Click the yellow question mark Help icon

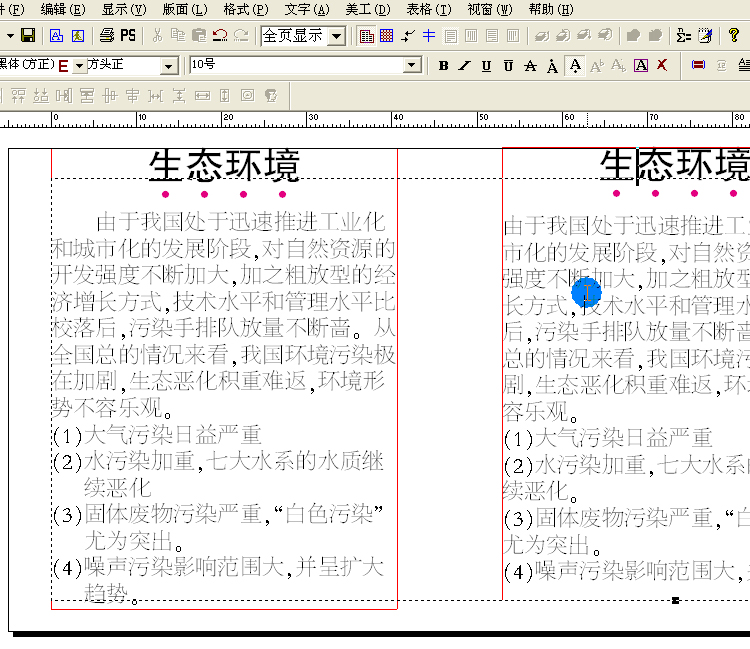pos(733,36)
